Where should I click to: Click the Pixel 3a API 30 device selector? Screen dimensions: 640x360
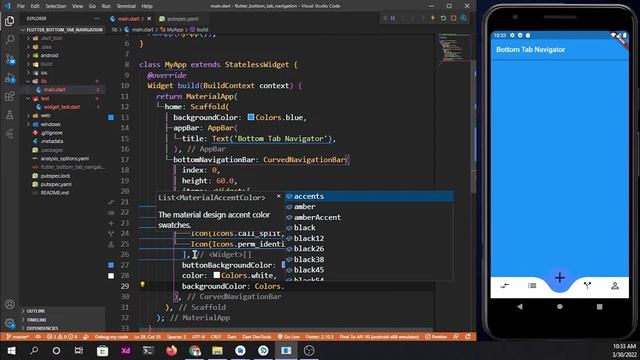coord(379,337)
